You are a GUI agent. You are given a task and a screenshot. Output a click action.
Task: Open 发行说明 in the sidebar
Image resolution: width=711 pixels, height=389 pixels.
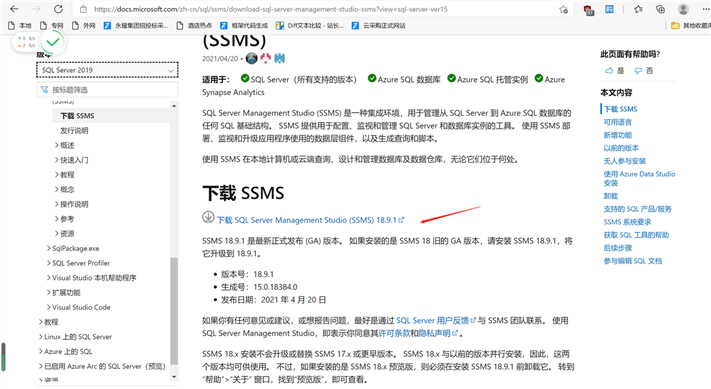pyautogui.click(x=74, y=131)
